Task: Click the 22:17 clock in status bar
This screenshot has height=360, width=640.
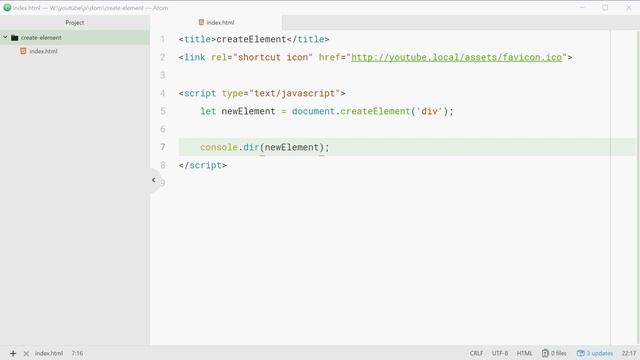Action: coord(629,353)
